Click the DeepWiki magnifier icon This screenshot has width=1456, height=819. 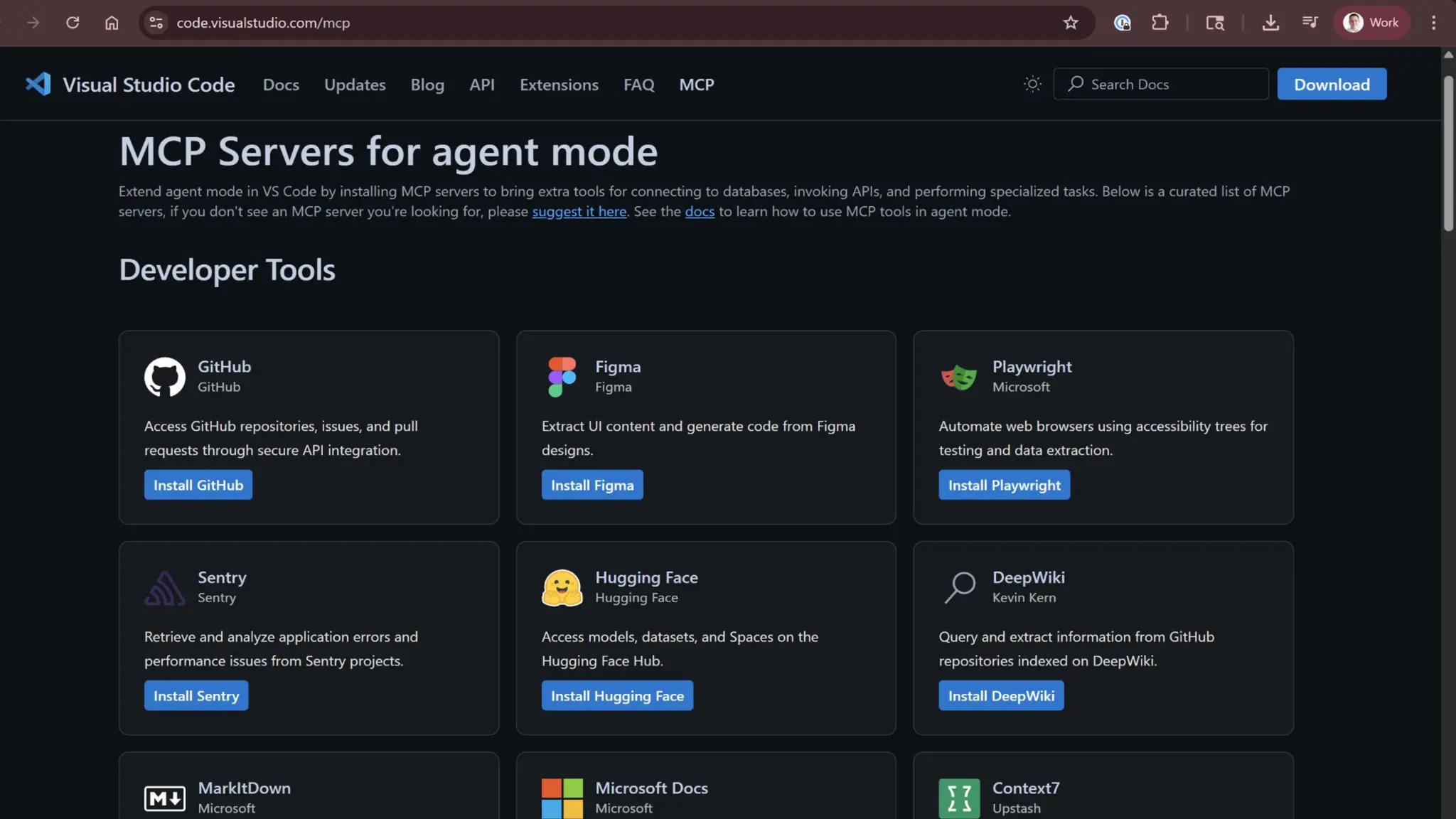point(959,587)
